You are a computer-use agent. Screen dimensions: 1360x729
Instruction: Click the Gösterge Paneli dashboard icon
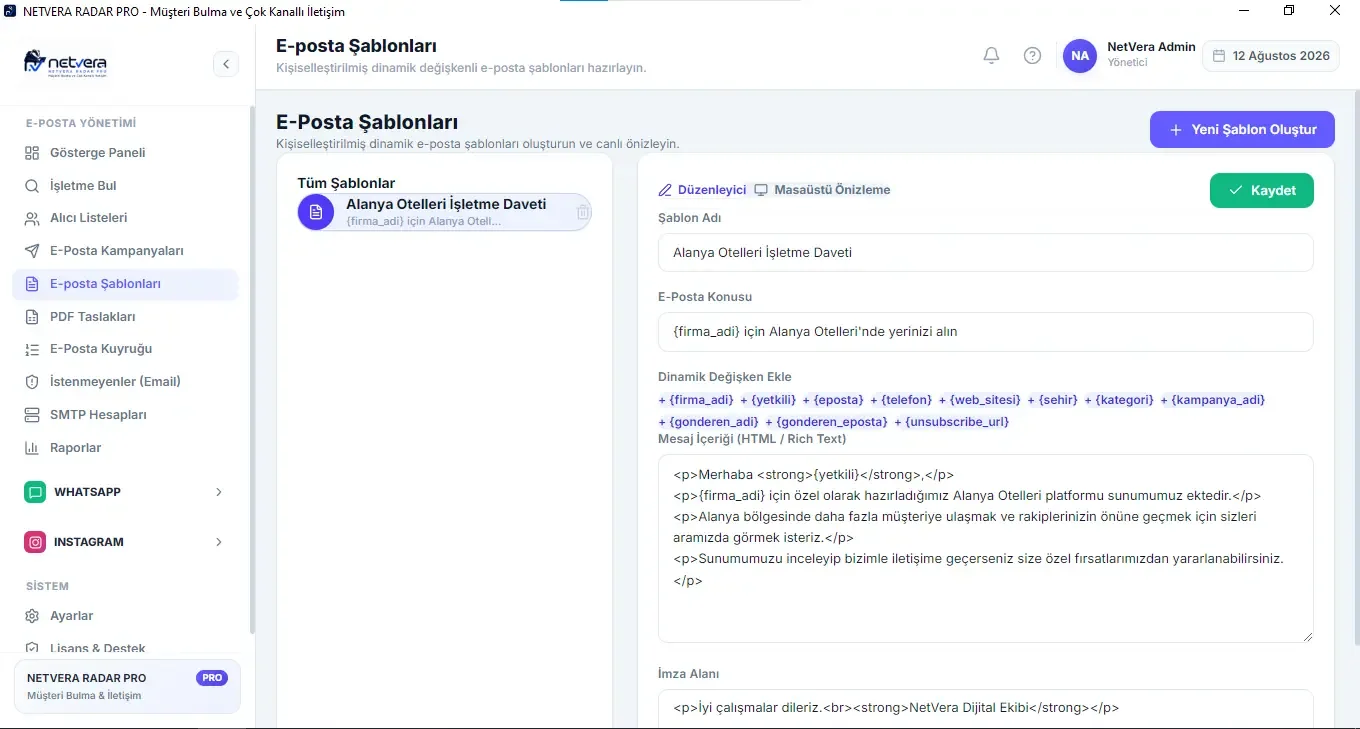(x=32, y=153)
